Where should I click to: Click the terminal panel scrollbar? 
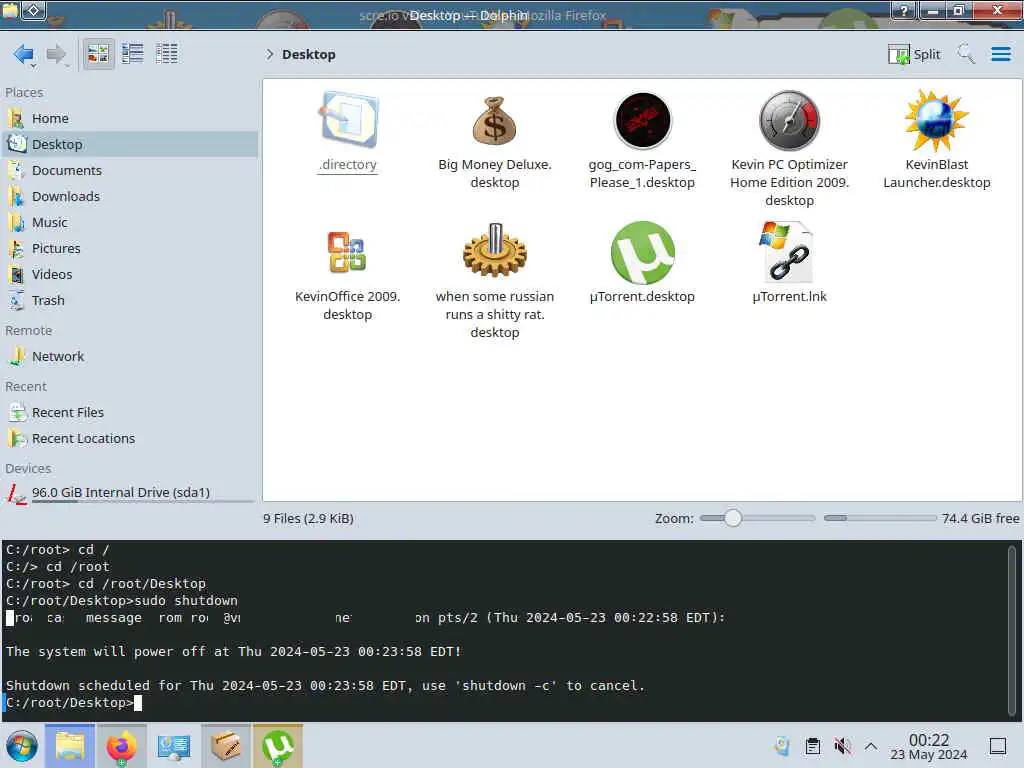(x=1012, y=630)
